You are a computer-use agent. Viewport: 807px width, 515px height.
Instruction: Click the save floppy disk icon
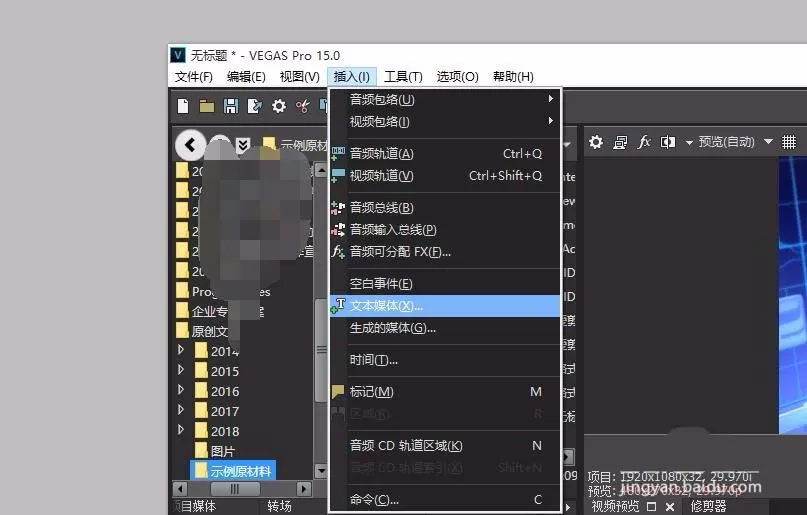coord(231,106)
